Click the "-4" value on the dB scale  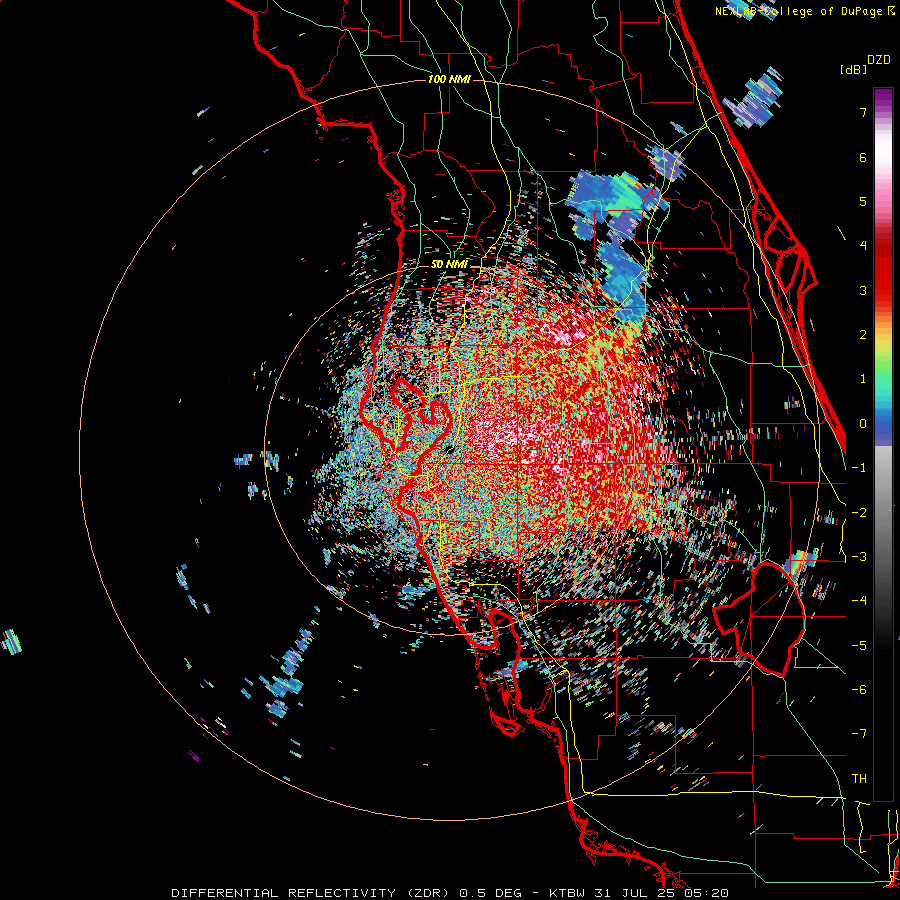[859, 601]
